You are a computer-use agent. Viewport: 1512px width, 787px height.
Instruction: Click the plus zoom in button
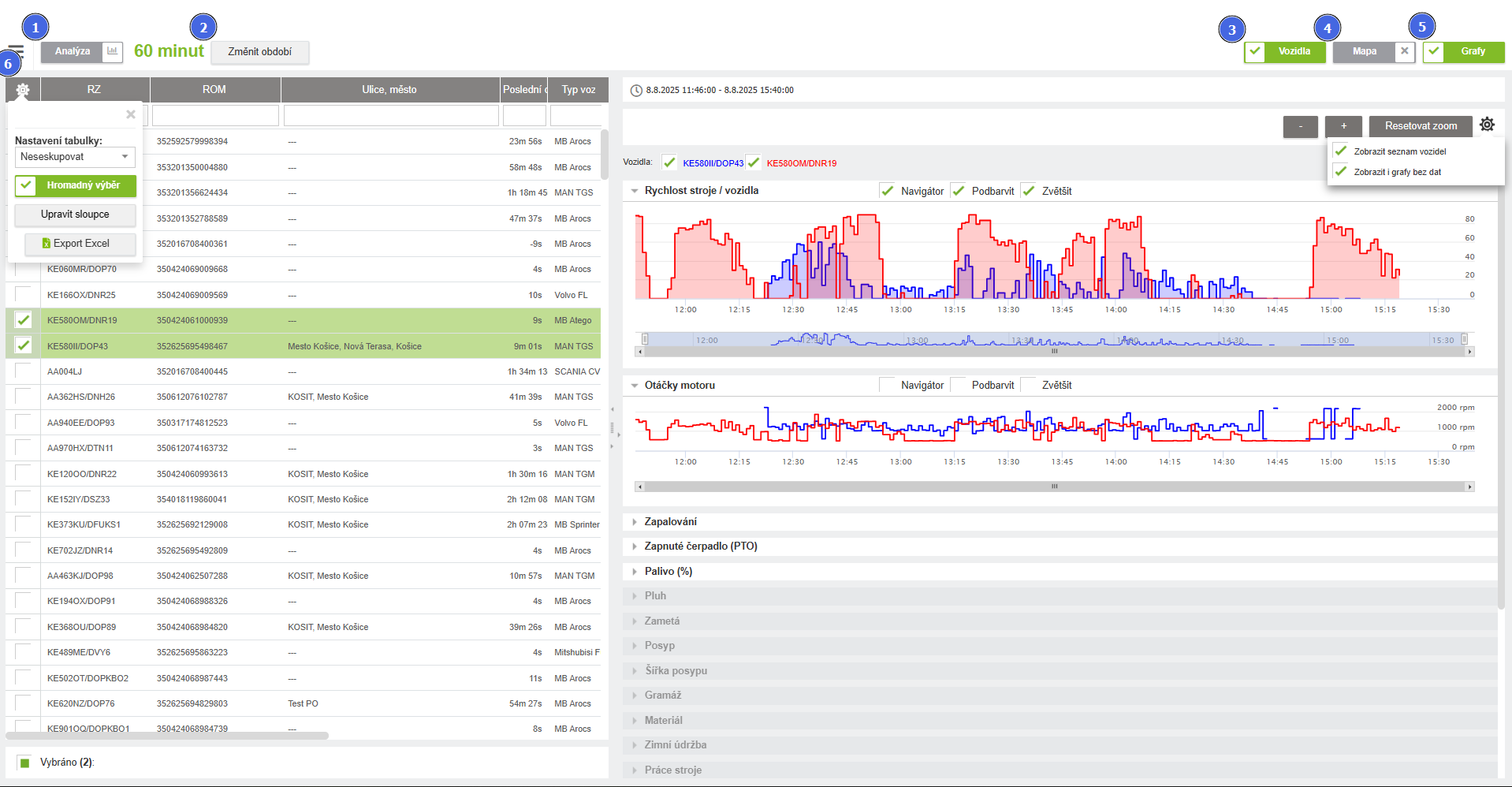(x=1343, y=126)
